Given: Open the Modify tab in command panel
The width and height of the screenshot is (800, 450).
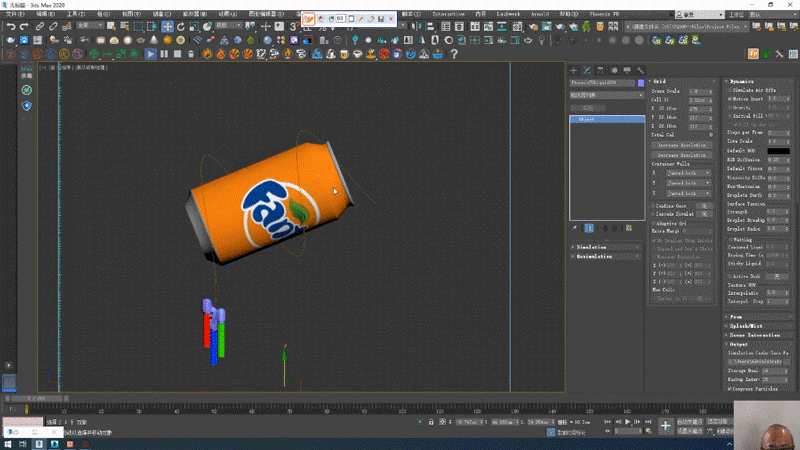Looking at the screenshot, I should point(587,70).
